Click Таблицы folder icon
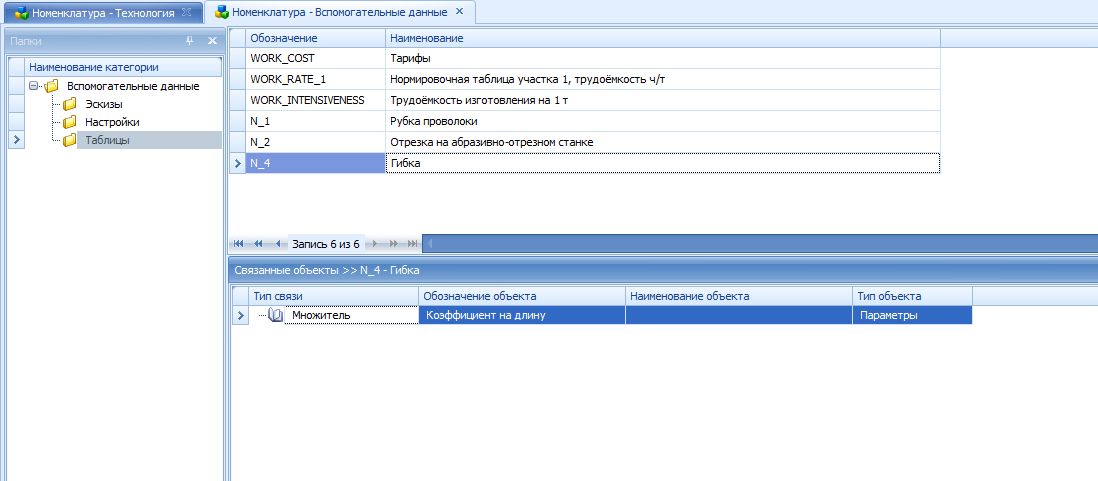The width and height of the screenshot is (1098, 481). coord(69,140)
